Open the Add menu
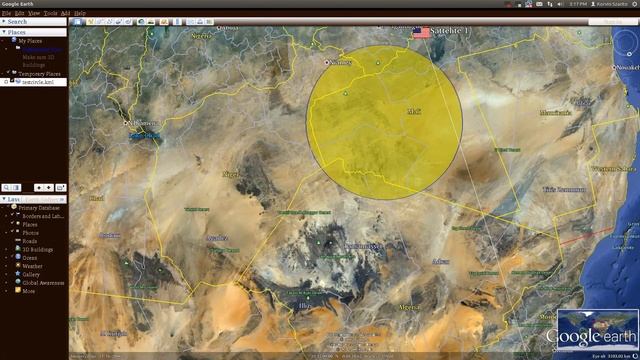This screenshot has width=640, height=360. click(x=65, y=13)
